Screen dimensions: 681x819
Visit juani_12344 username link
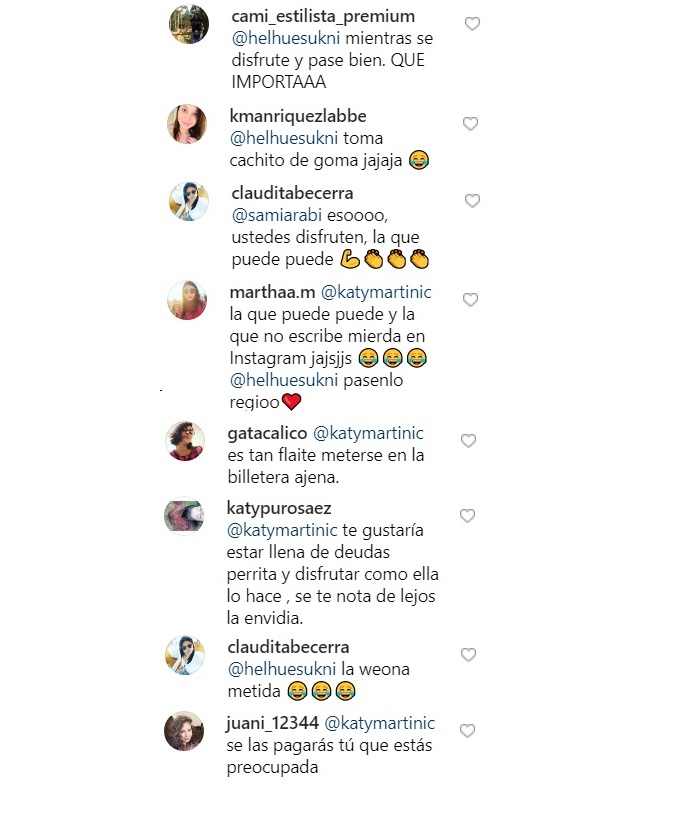(x=273, y=723)
